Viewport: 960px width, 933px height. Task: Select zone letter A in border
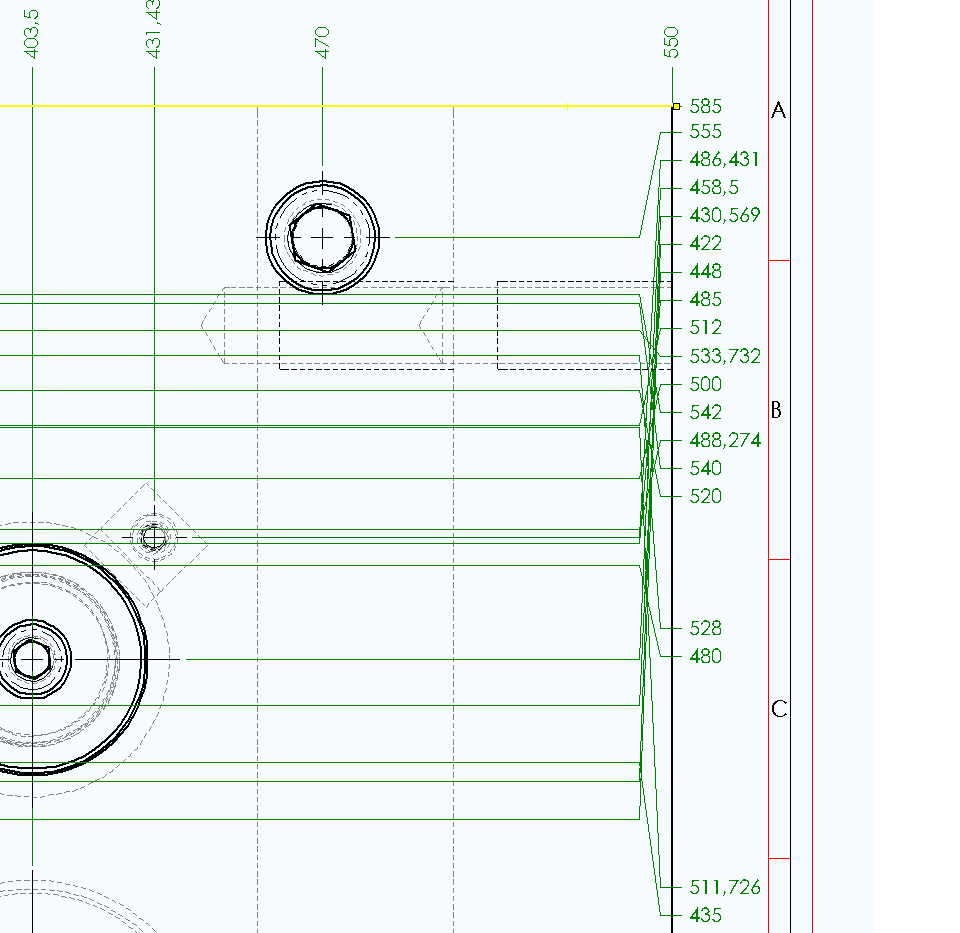click(778, 111)
